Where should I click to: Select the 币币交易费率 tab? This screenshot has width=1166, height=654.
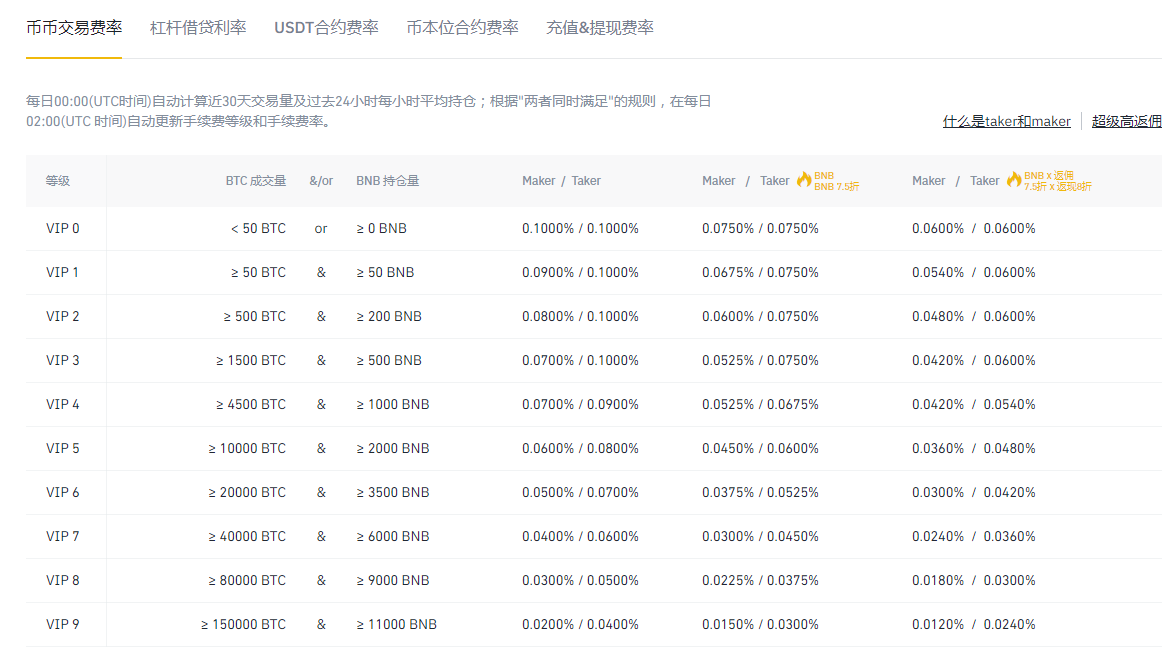[x=74, y=28]
